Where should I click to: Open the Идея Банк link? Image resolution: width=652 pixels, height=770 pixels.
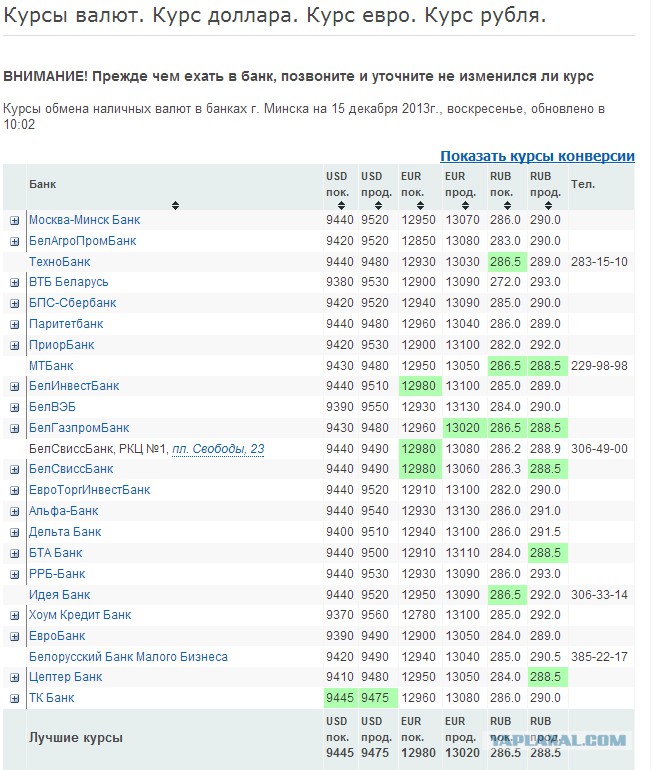59,595
